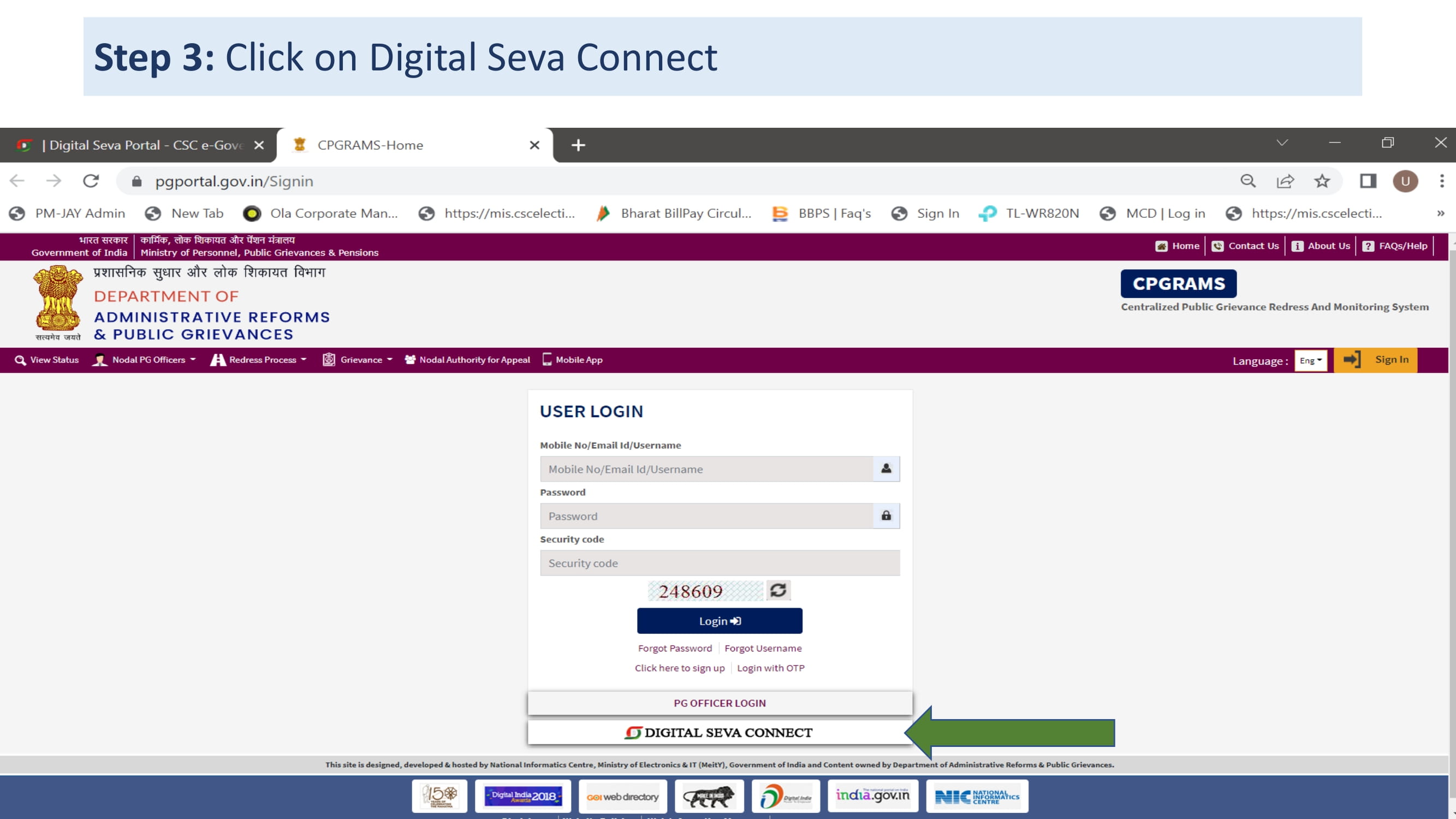
Task: Switch to the Digital Seva Portal tab
Action: tap(138, 145)
